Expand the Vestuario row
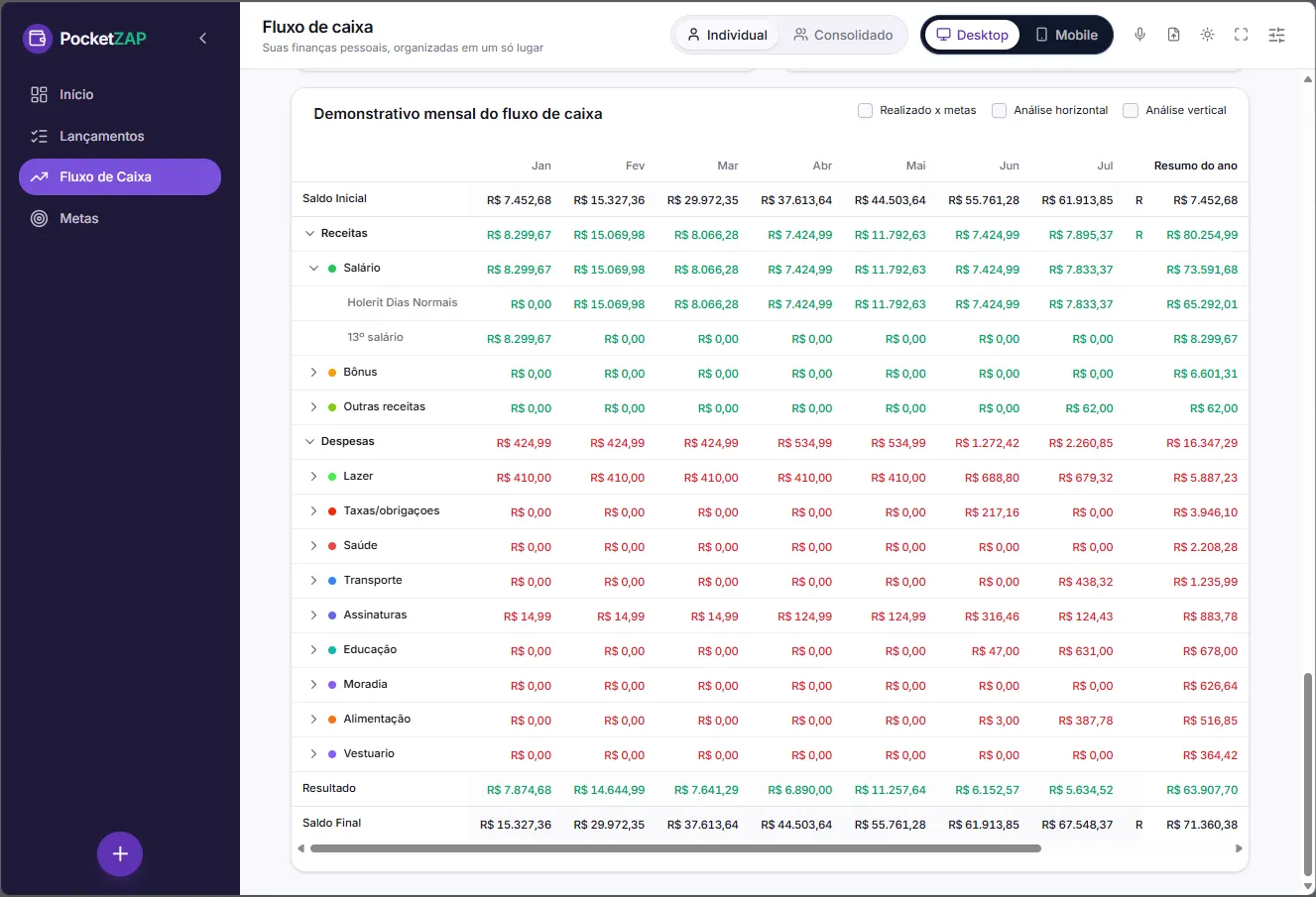Image resolution: width=1316 pixels, height=897 pixels. pyautogui.click(x=314, y=754)
